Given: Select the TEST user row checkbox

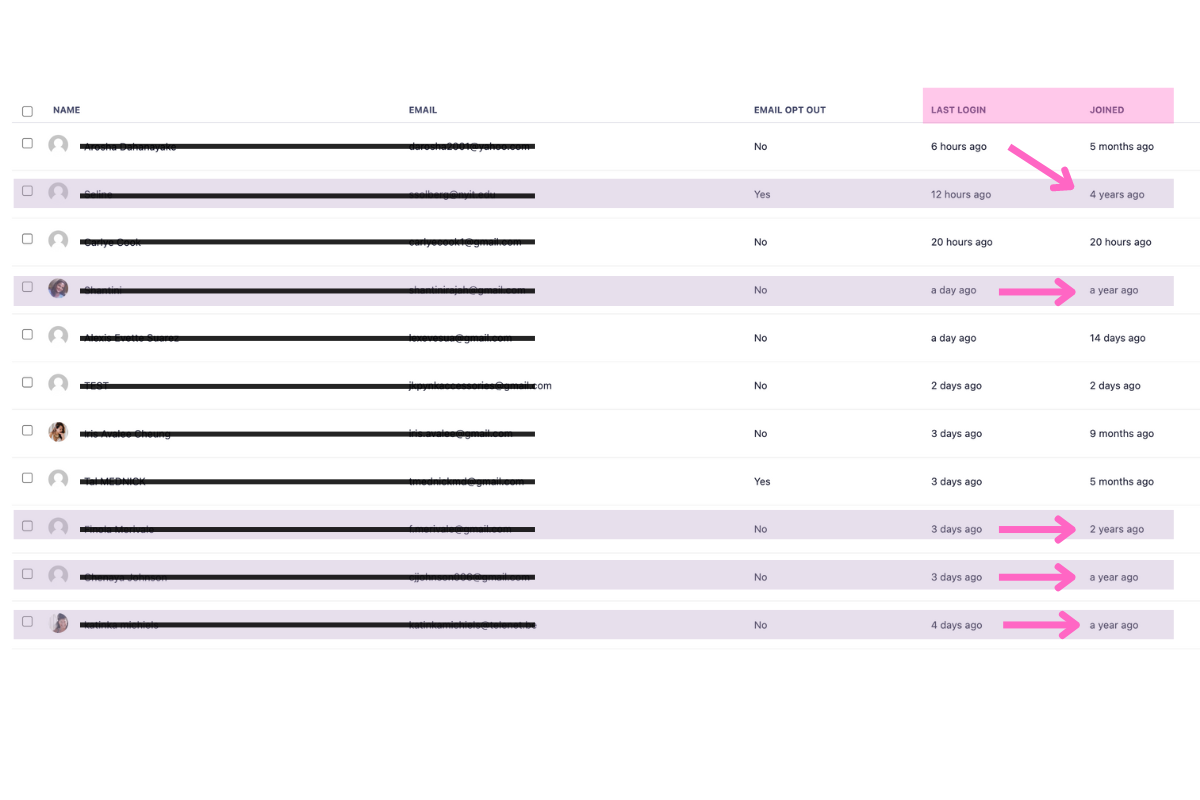Looking at the screenshot, I should coord(27,382).
